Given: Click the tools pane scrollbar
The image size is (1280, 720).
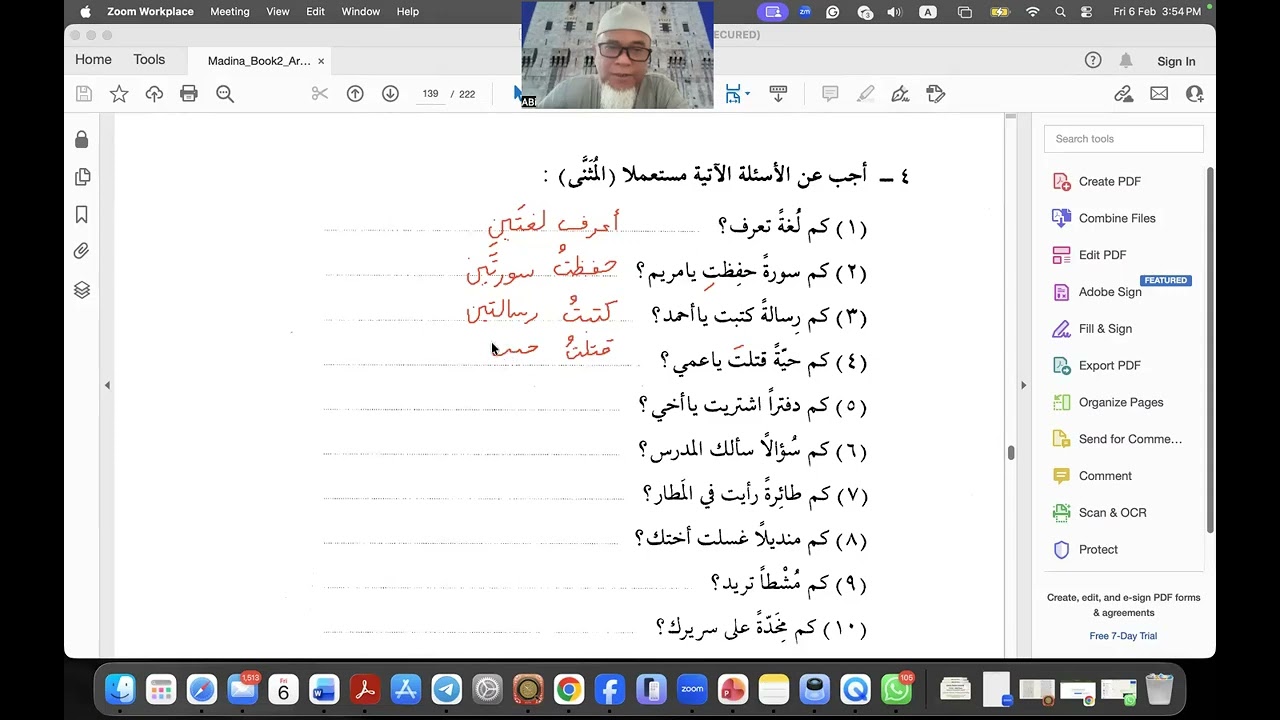Looking at the screenshot, I should coord(1210,350).
